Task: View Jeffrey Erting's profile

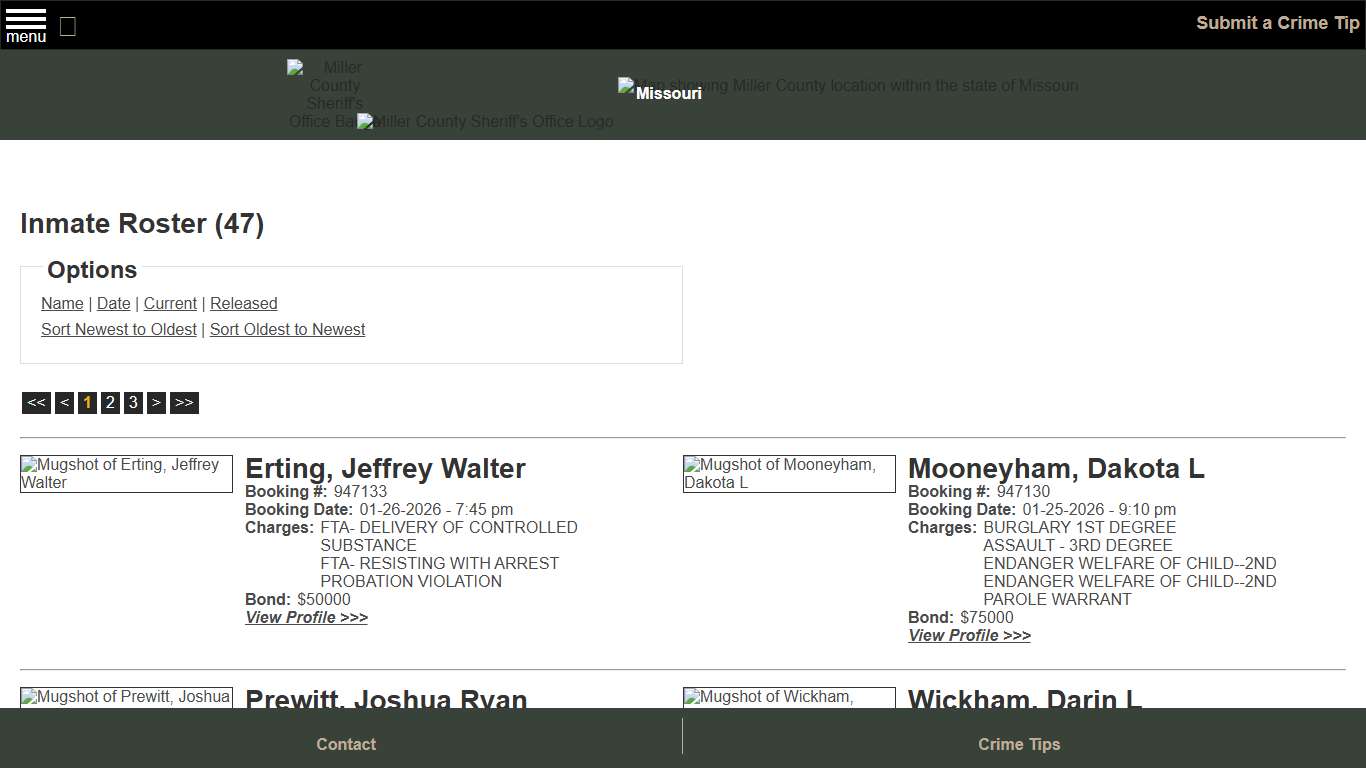Action: (x=306, y=617)
